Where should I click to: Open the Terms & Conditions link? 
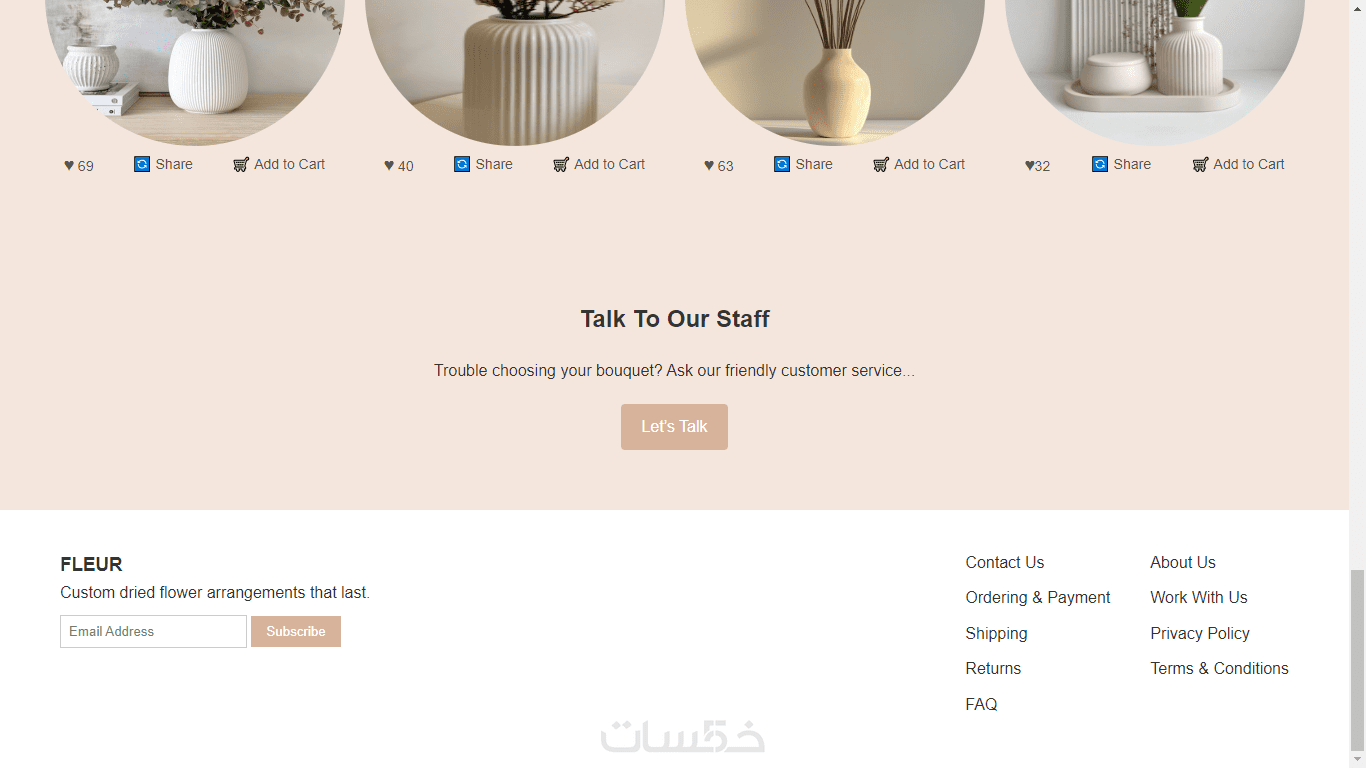1219,668
